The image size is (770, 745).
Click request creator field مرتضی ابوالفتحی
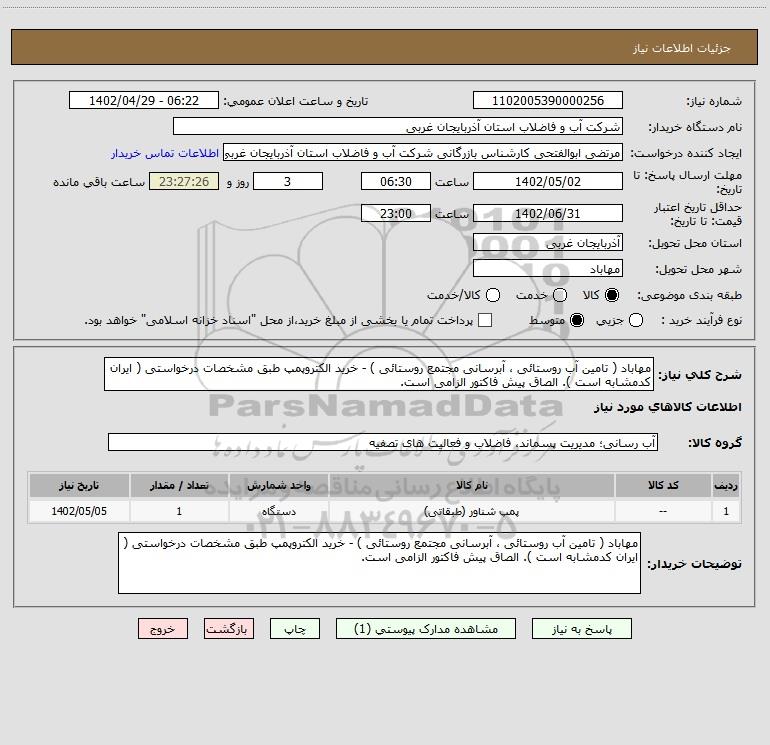(x=423, y=152)
